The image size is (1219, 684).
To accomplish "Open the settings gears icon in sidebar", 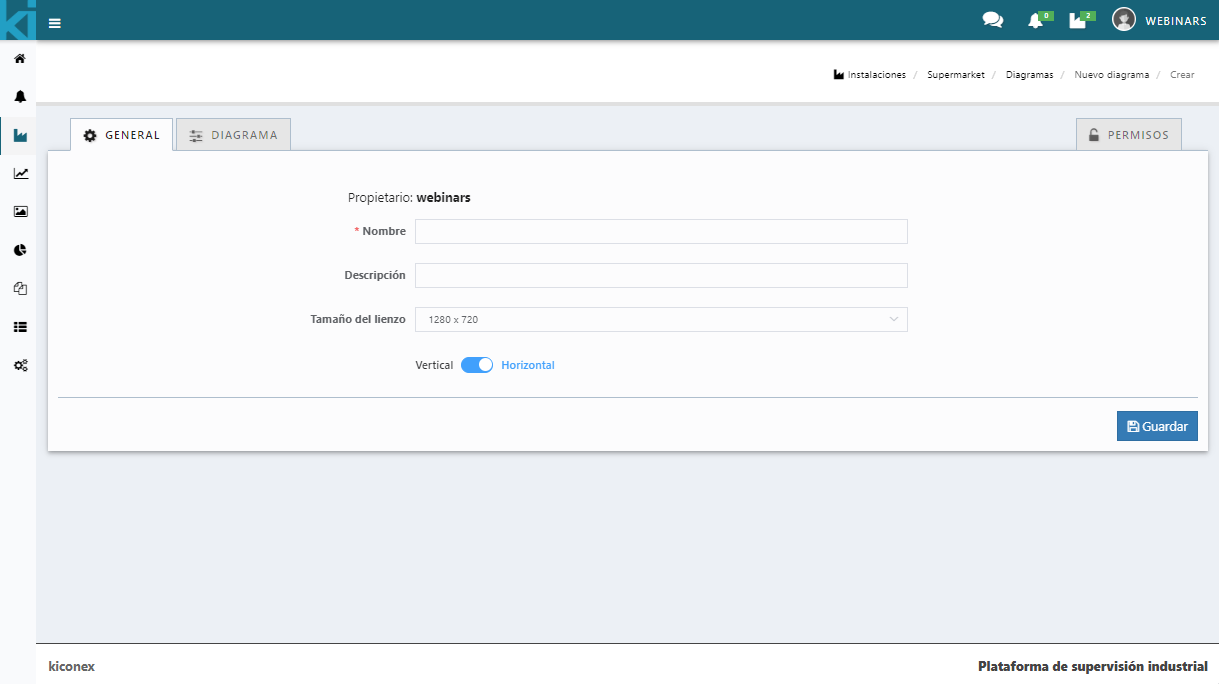I will click(20, 365).
